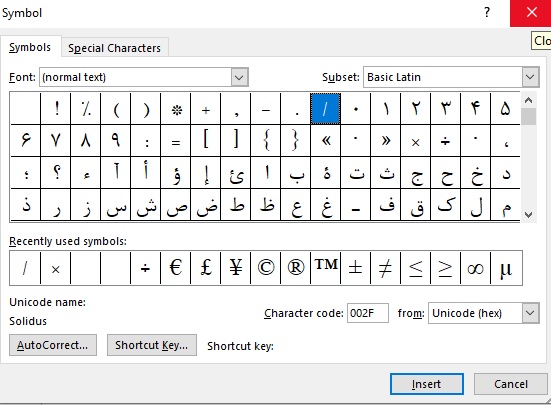Choose the Arabic letter Kaf ک
Viewport: 551px width, 405px height.
445,205
